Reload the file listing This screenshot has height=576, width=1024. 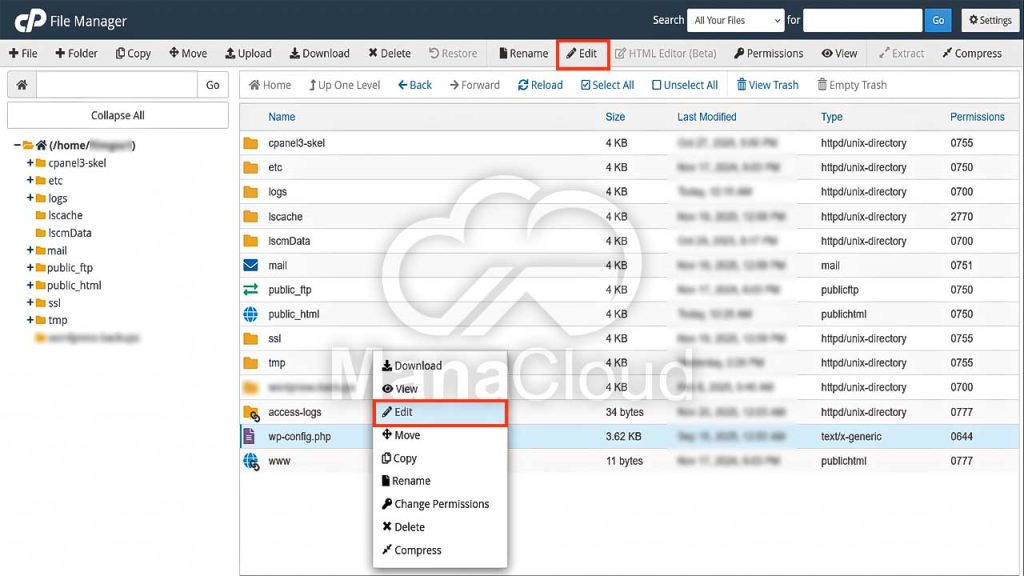pos(540,85)
